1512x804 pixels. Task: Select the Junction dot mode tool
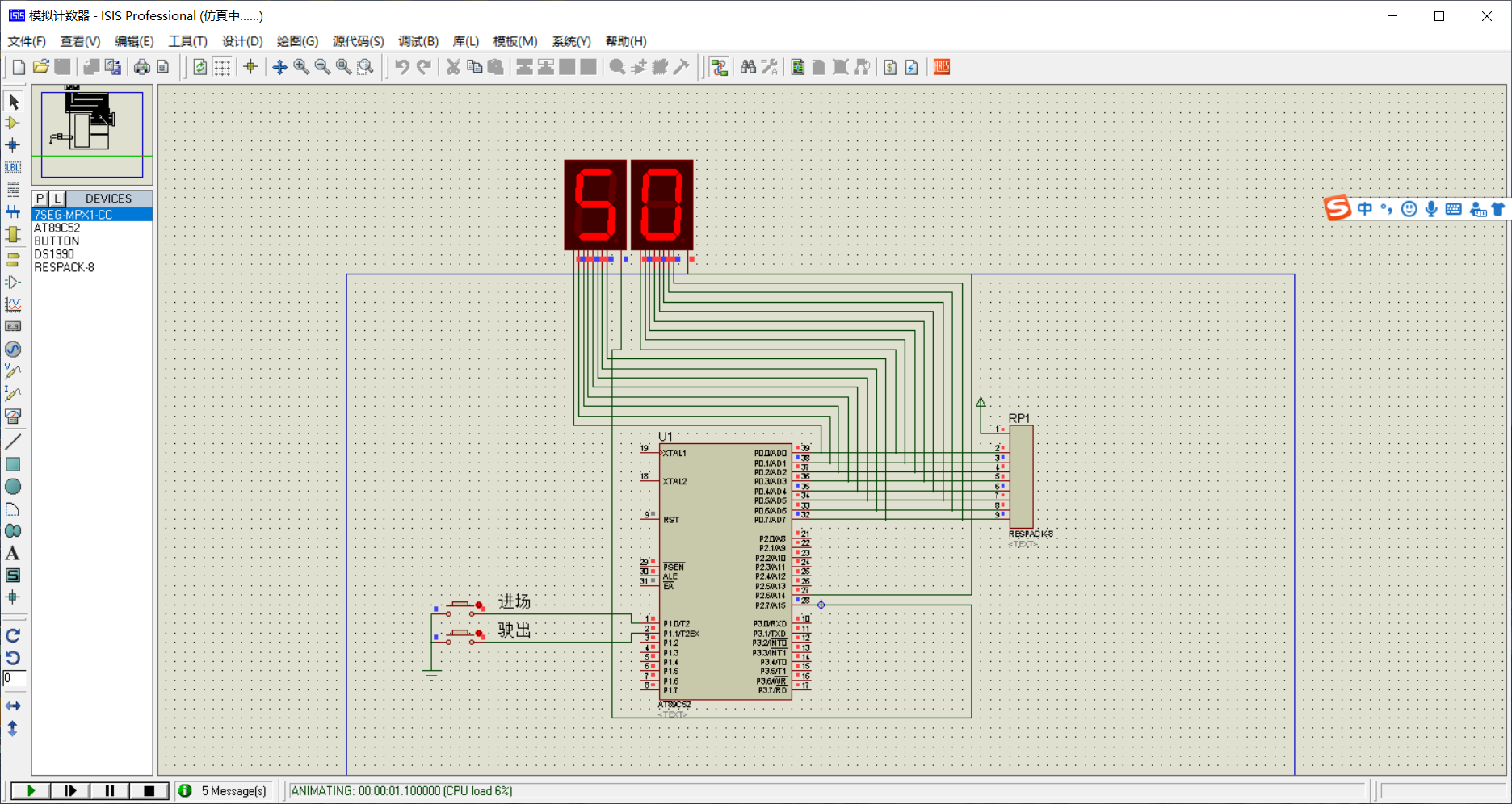13,145
